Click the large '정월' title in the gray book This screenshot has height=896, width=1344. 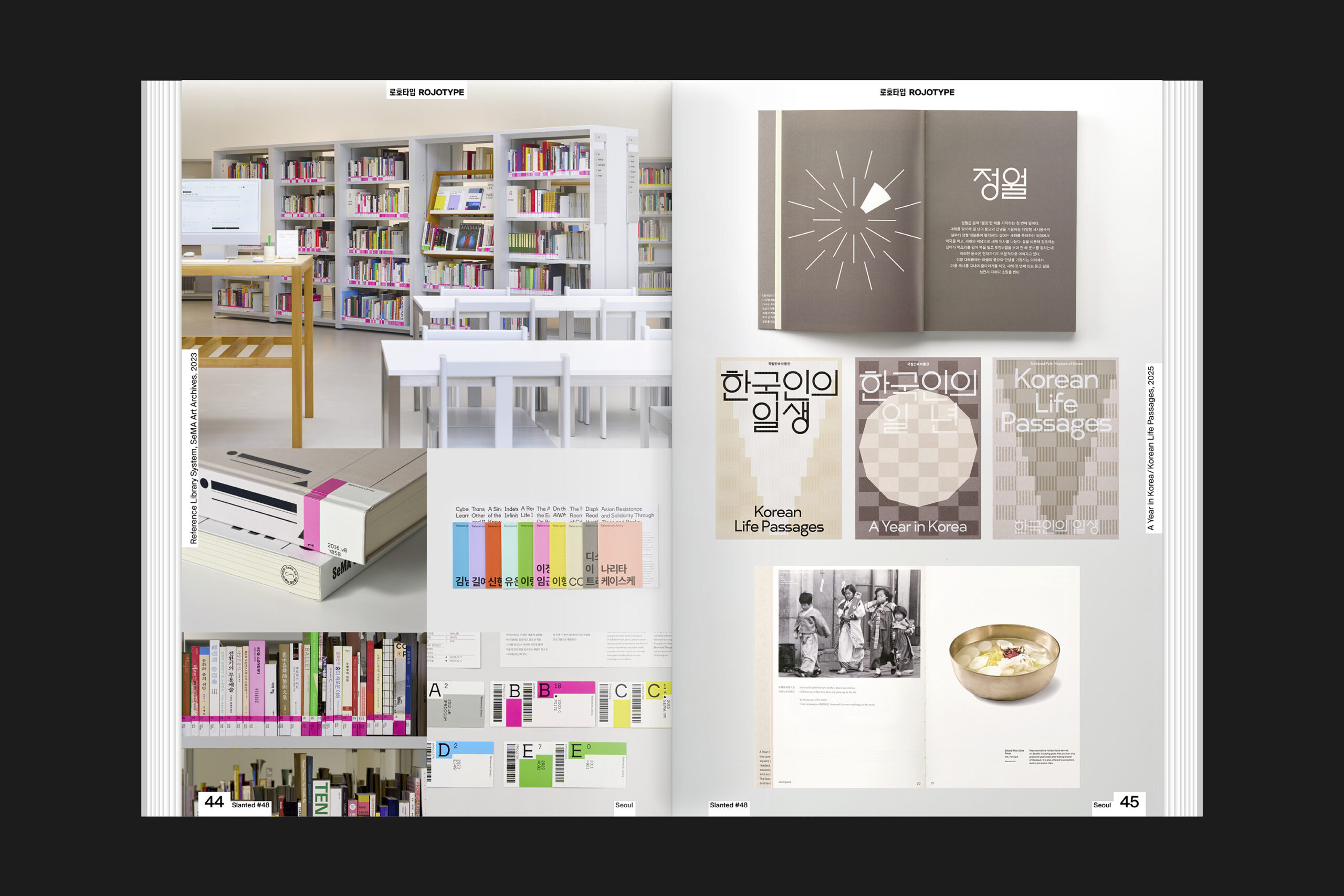coord(1000,183)
